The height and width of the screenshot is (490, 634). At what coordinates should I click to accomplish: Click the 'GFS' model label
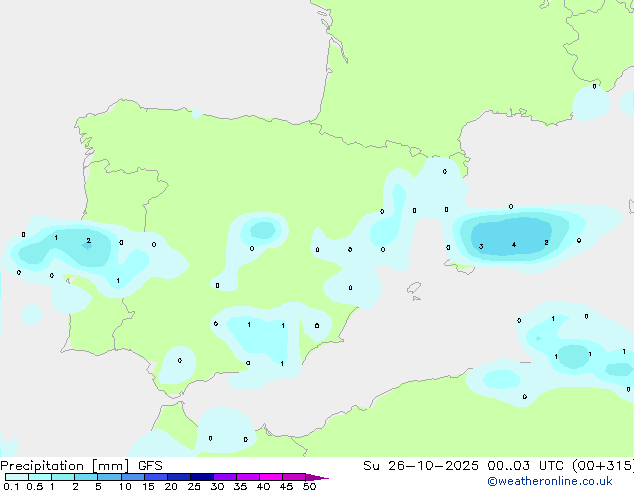150,466
